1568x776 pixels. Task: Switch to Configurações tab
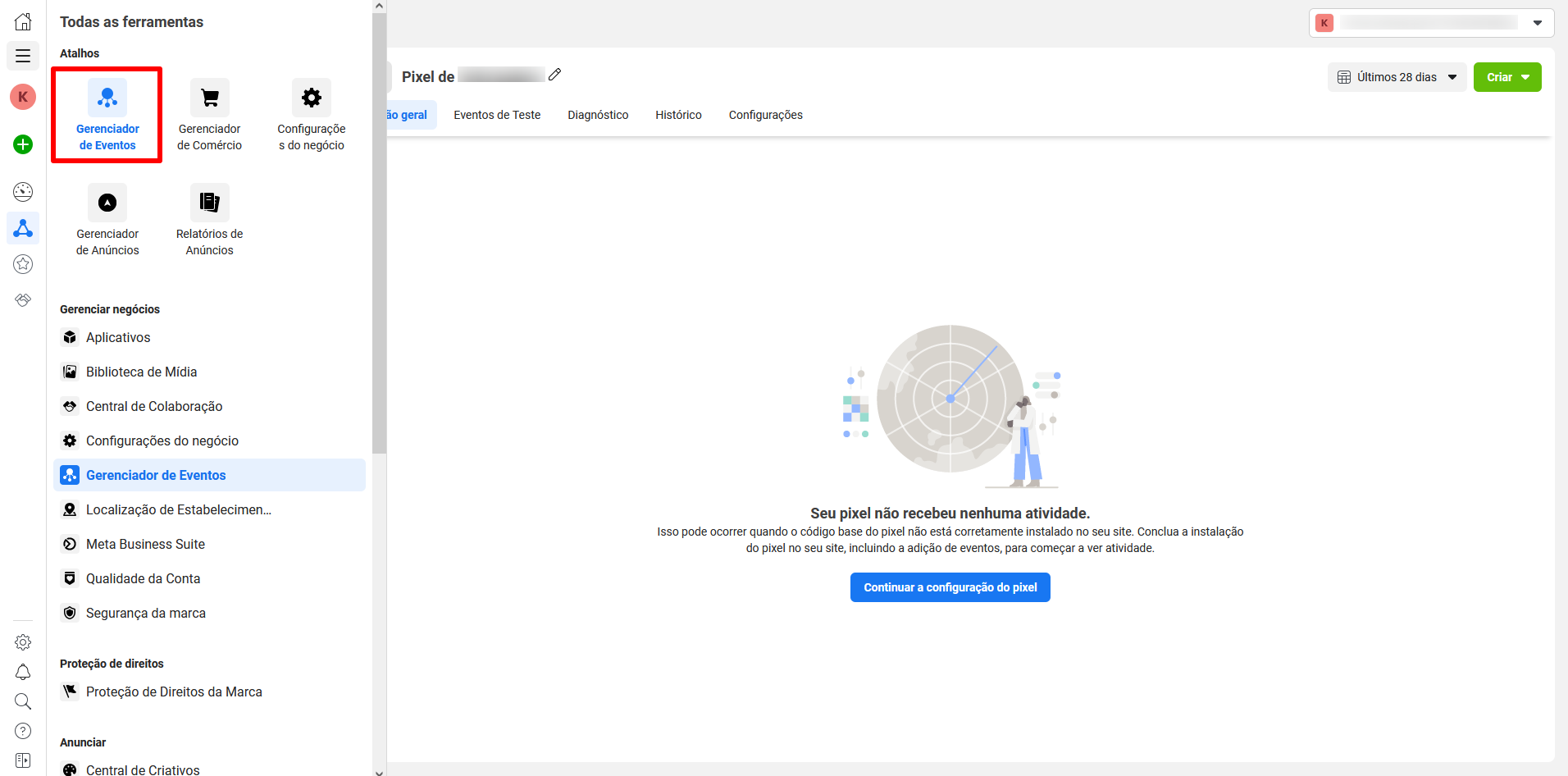[766, 115]
